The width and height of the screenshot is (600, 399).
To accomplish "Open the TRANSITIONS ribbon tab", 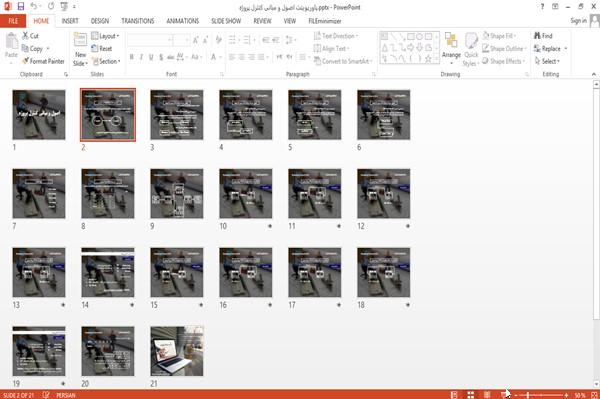I will click(x=138, y=21).
